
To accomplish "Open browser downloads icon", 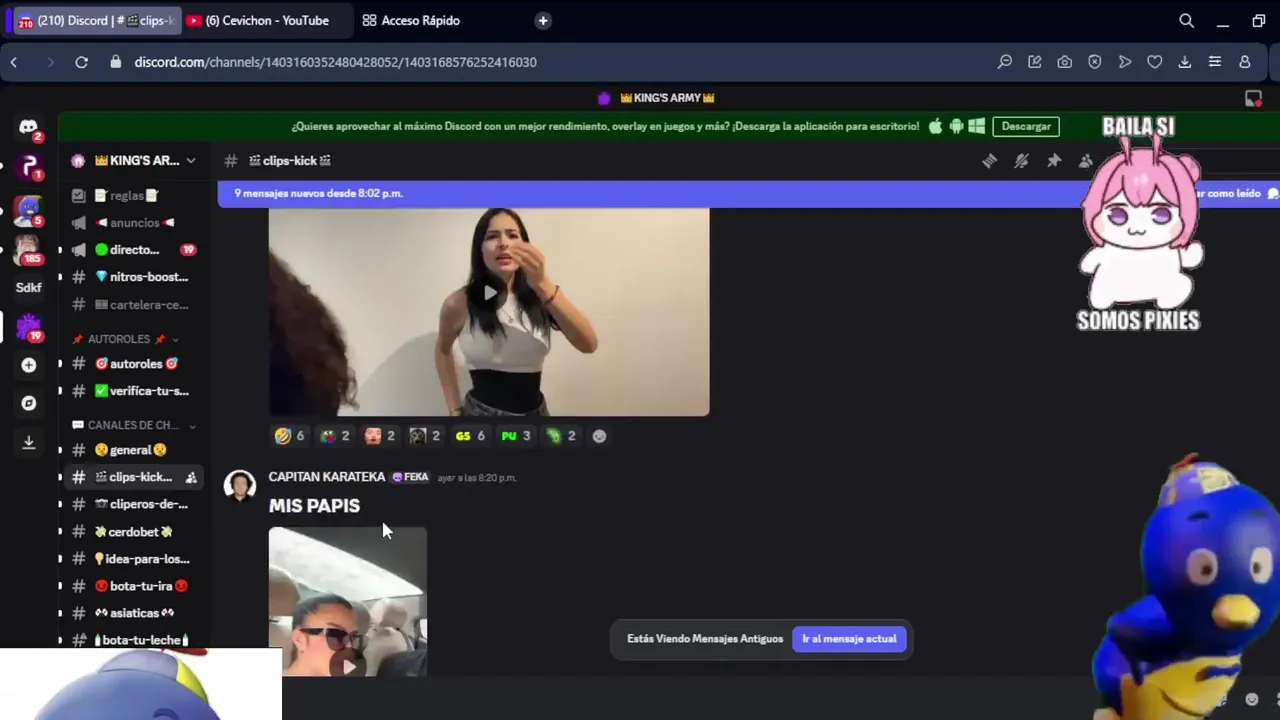I will tap(1185, 62).
